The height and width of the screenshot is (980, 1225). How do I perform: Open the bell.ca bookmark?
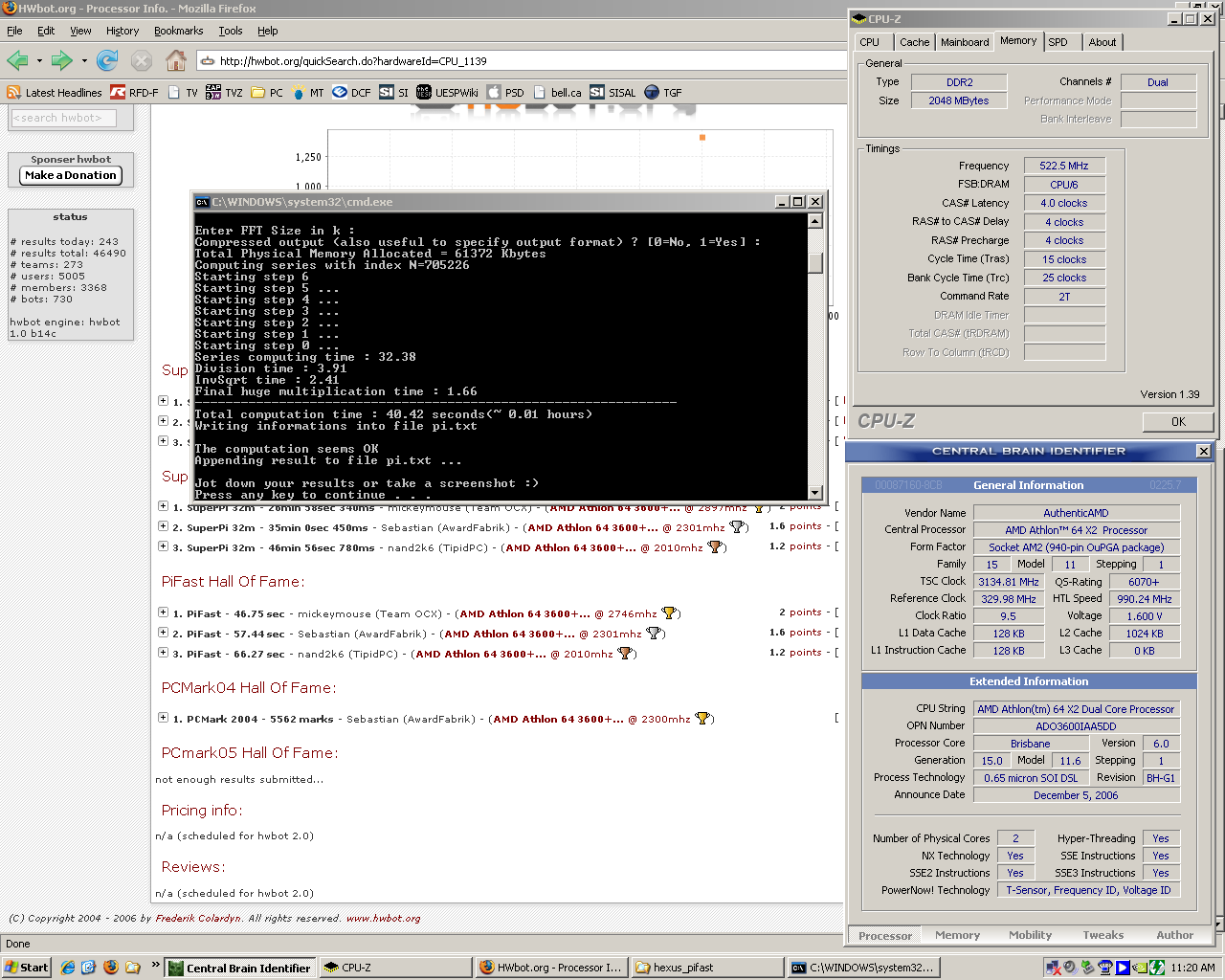click(557, 93)
